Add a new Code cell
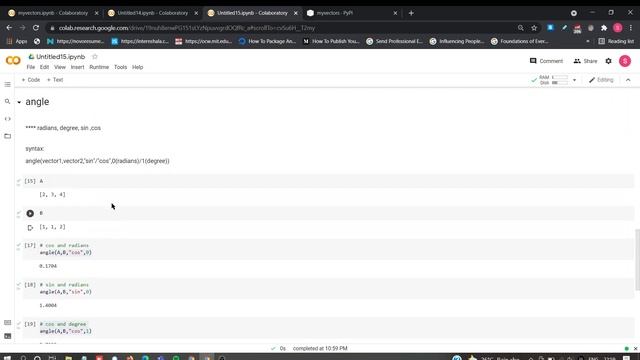The width and height of the screenshot is (640, 360). 31,80
